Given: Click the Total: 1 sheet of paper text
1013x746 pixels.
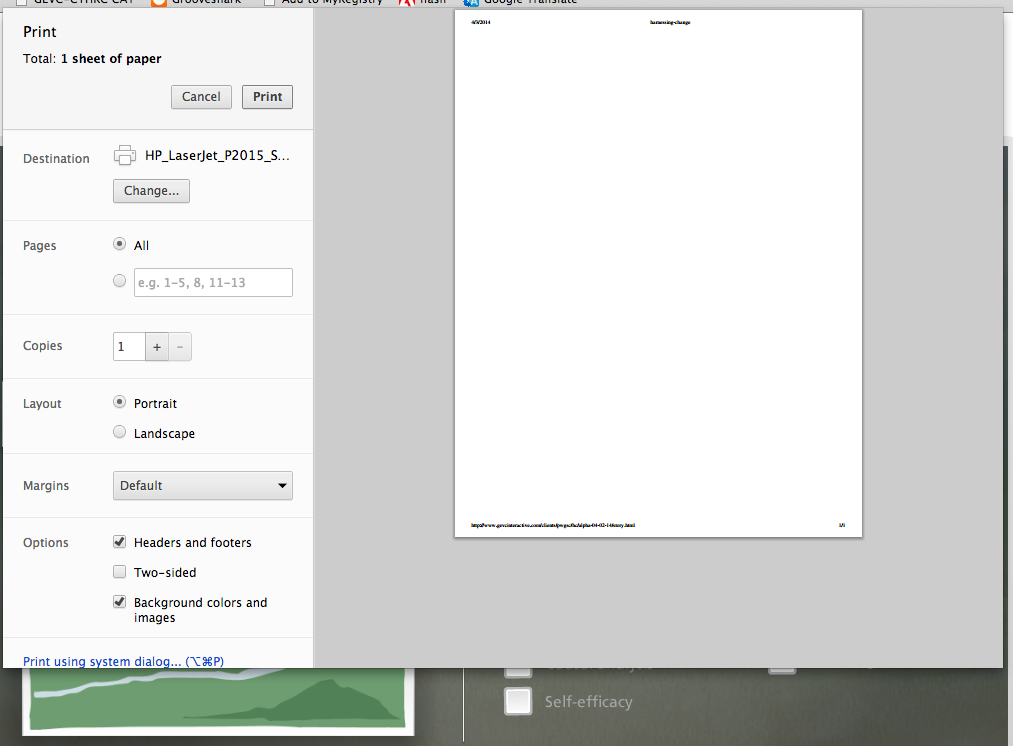Looking at the screenshot, I should [92, 59].
